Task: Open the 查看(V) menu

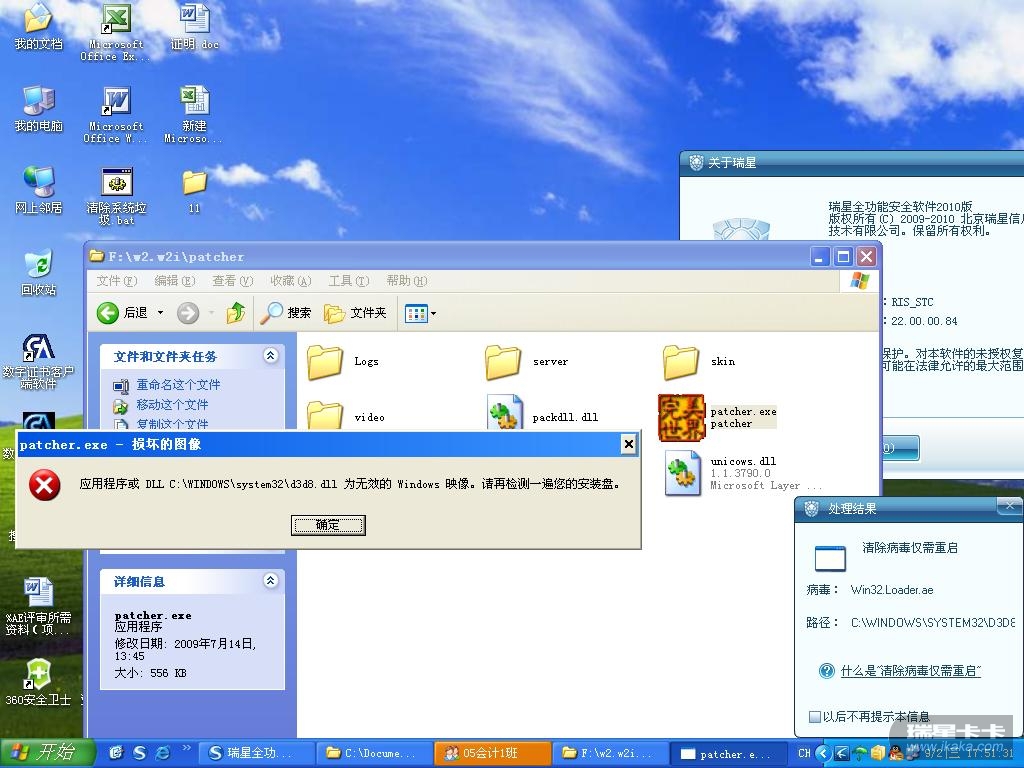Action: tap(232, 281)
